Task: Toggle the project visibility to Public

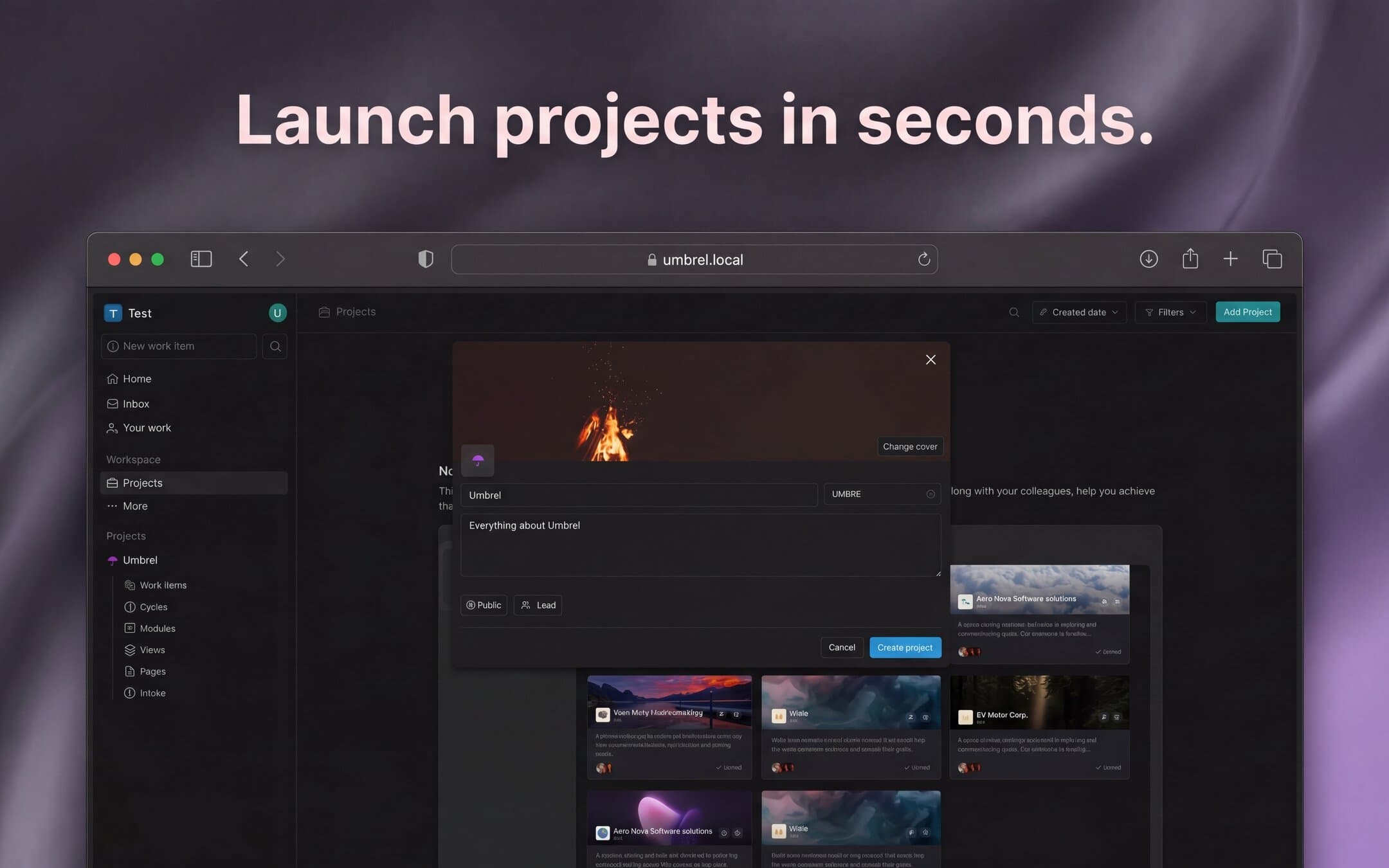Action: pyautogui.click(x=484, y=605)
